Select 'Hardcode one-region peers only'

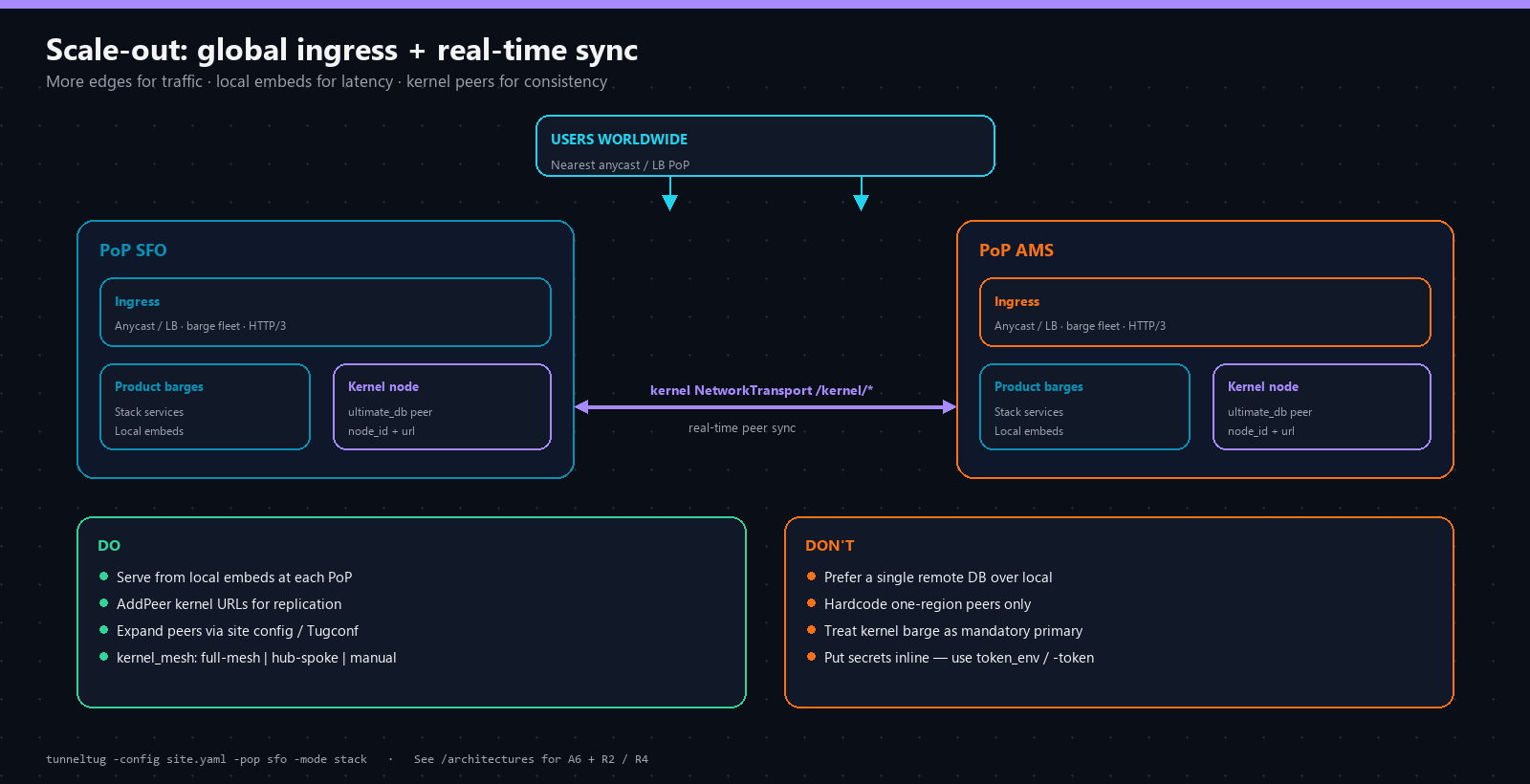(928, 604)
